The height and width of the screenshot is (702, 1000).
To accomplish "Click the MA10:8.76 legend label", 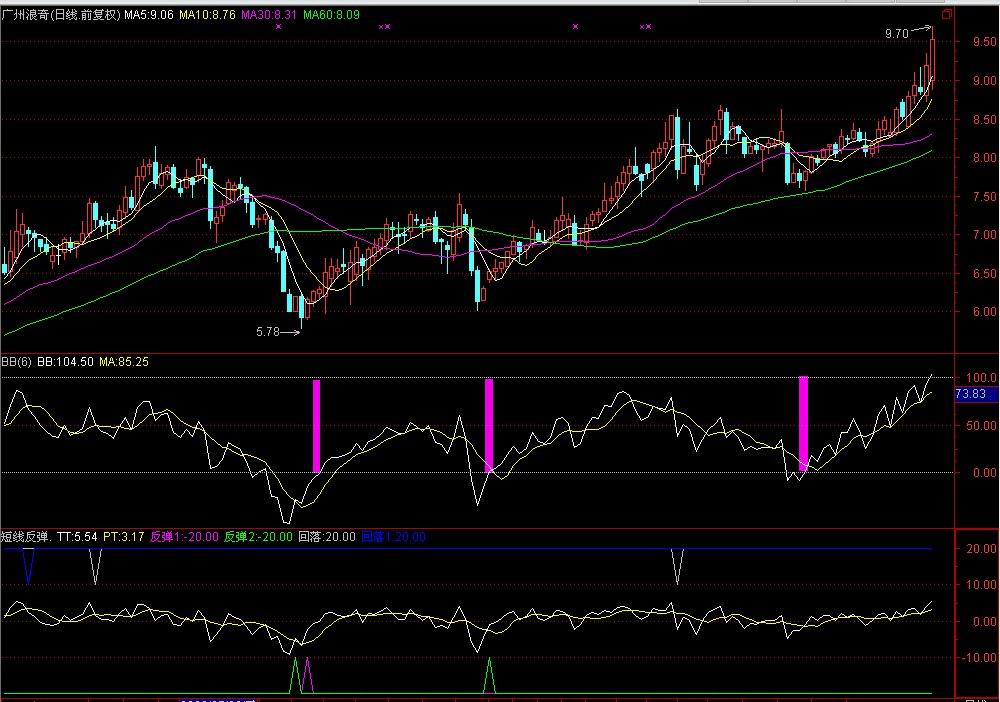I will [x=208, y=16].
